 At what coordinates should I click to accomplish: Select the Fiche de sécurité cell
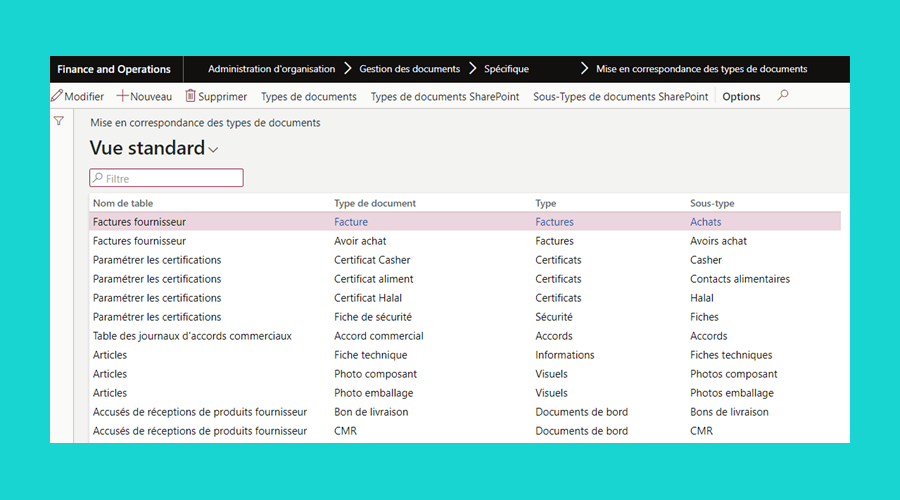[373, 317]
